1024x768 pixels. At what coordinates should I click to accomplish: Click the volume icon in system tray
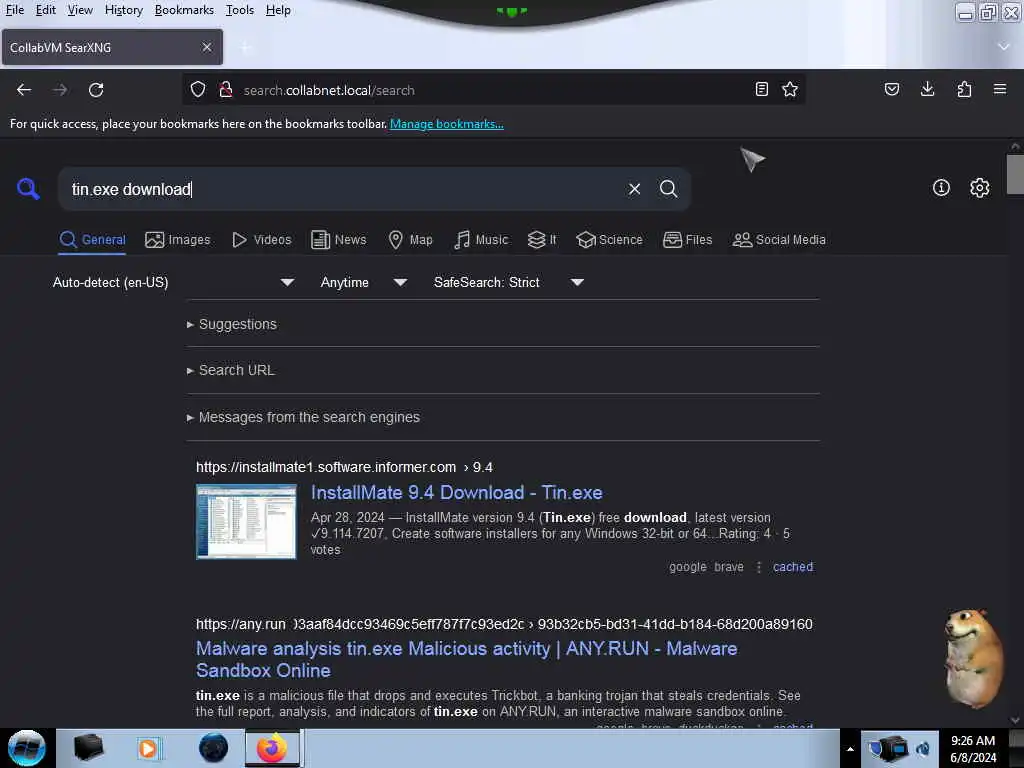923,749
